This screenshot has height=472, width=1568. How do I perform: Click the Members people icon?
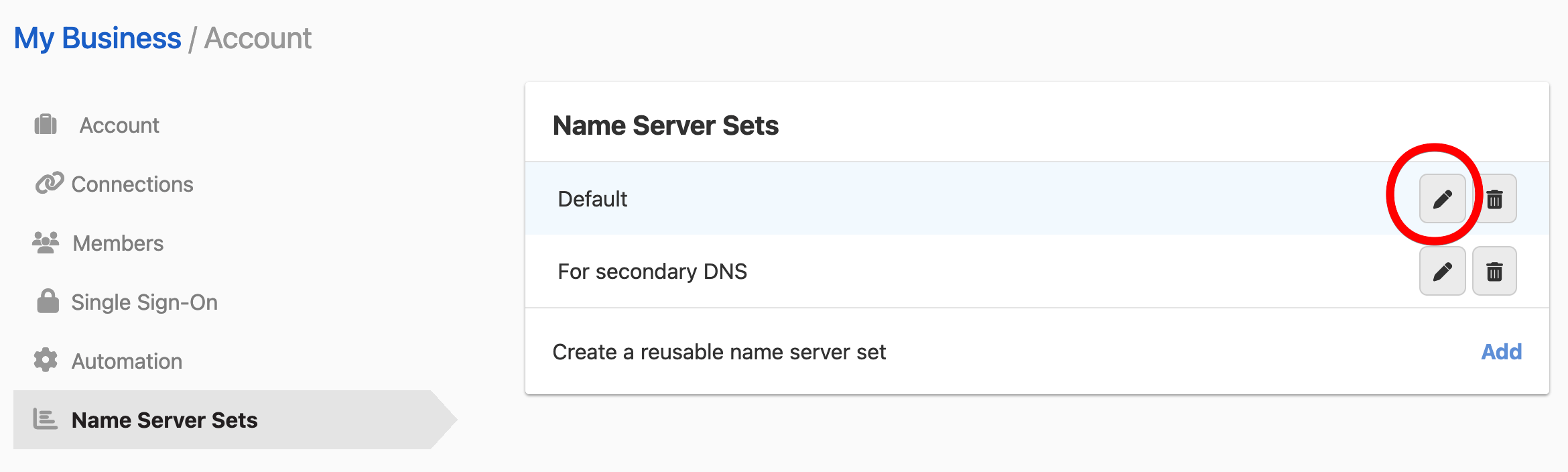46,242
